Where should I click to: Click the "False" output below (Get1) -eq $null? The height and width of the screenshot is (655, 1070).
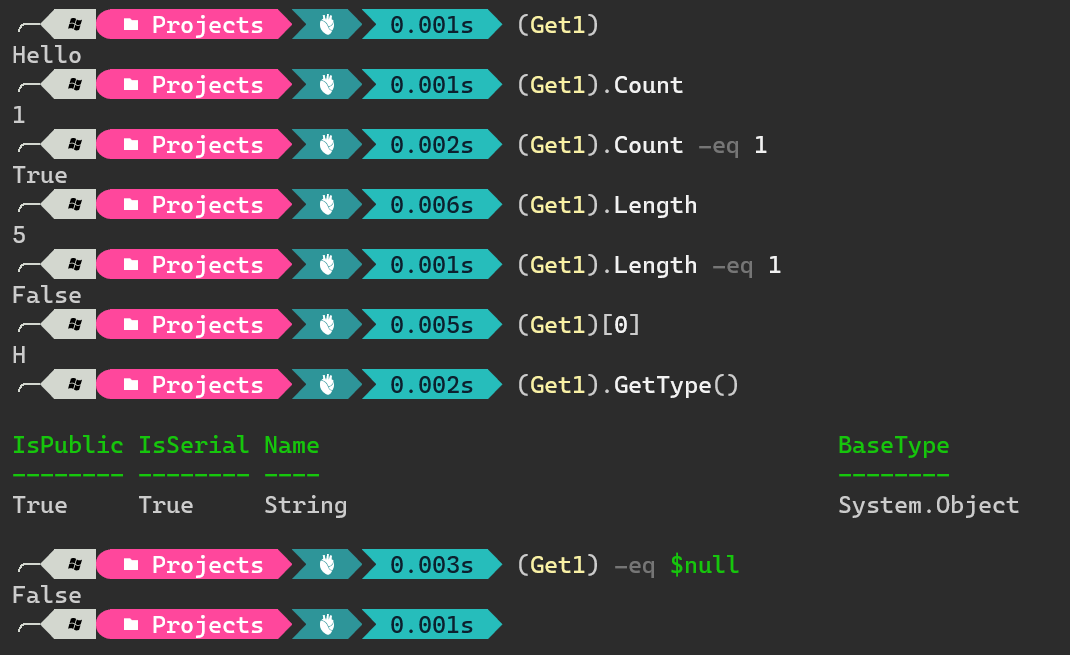coord(47,595)
